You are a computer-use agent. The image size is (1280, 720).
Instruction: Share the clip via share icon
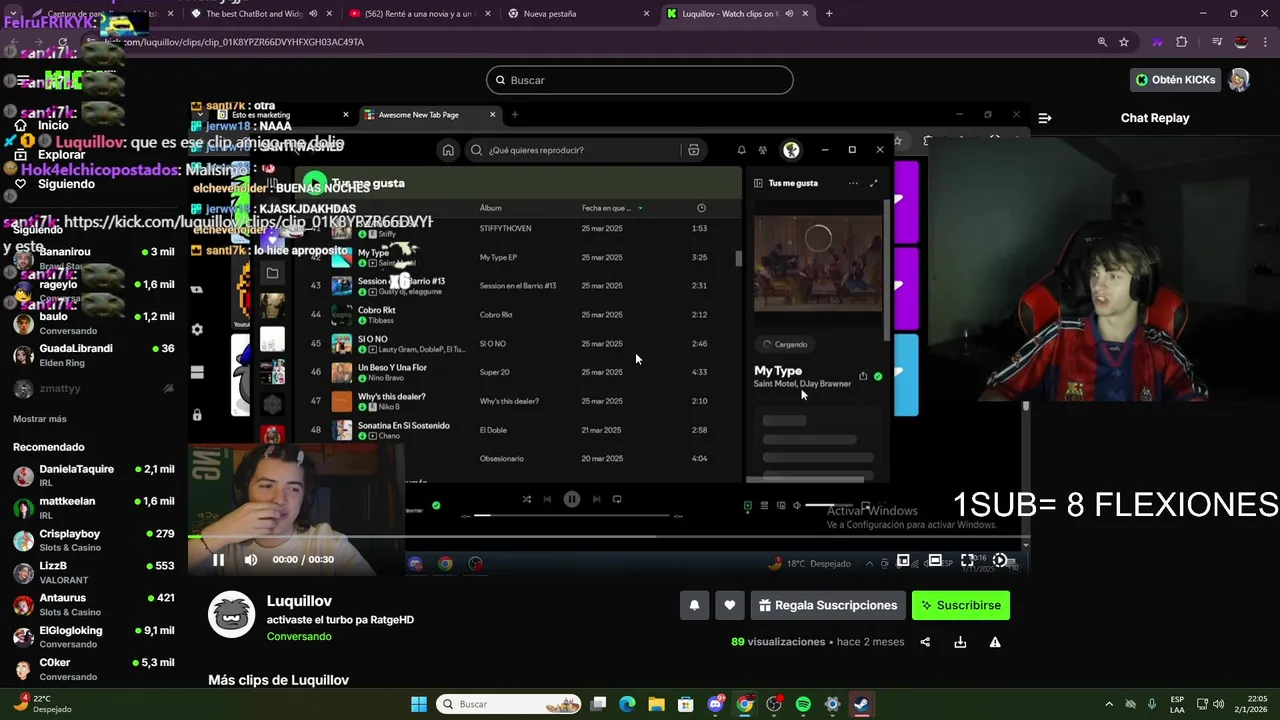[925, 642]
